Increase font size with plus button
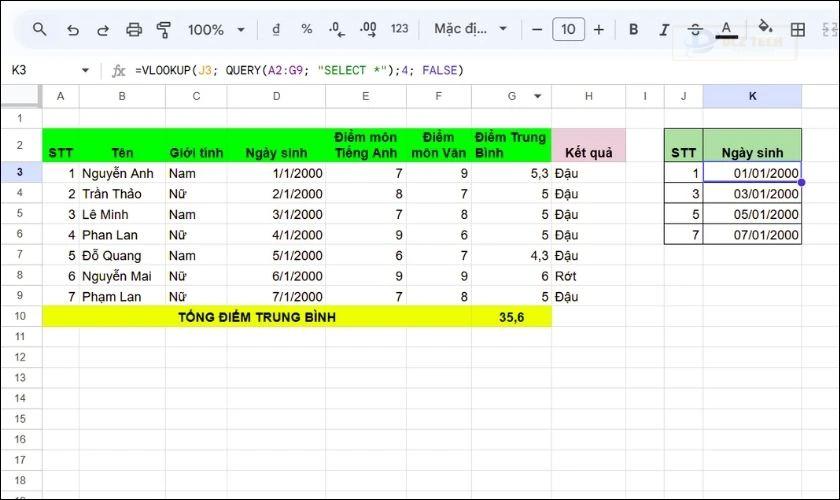 click(x=599, y=29)
